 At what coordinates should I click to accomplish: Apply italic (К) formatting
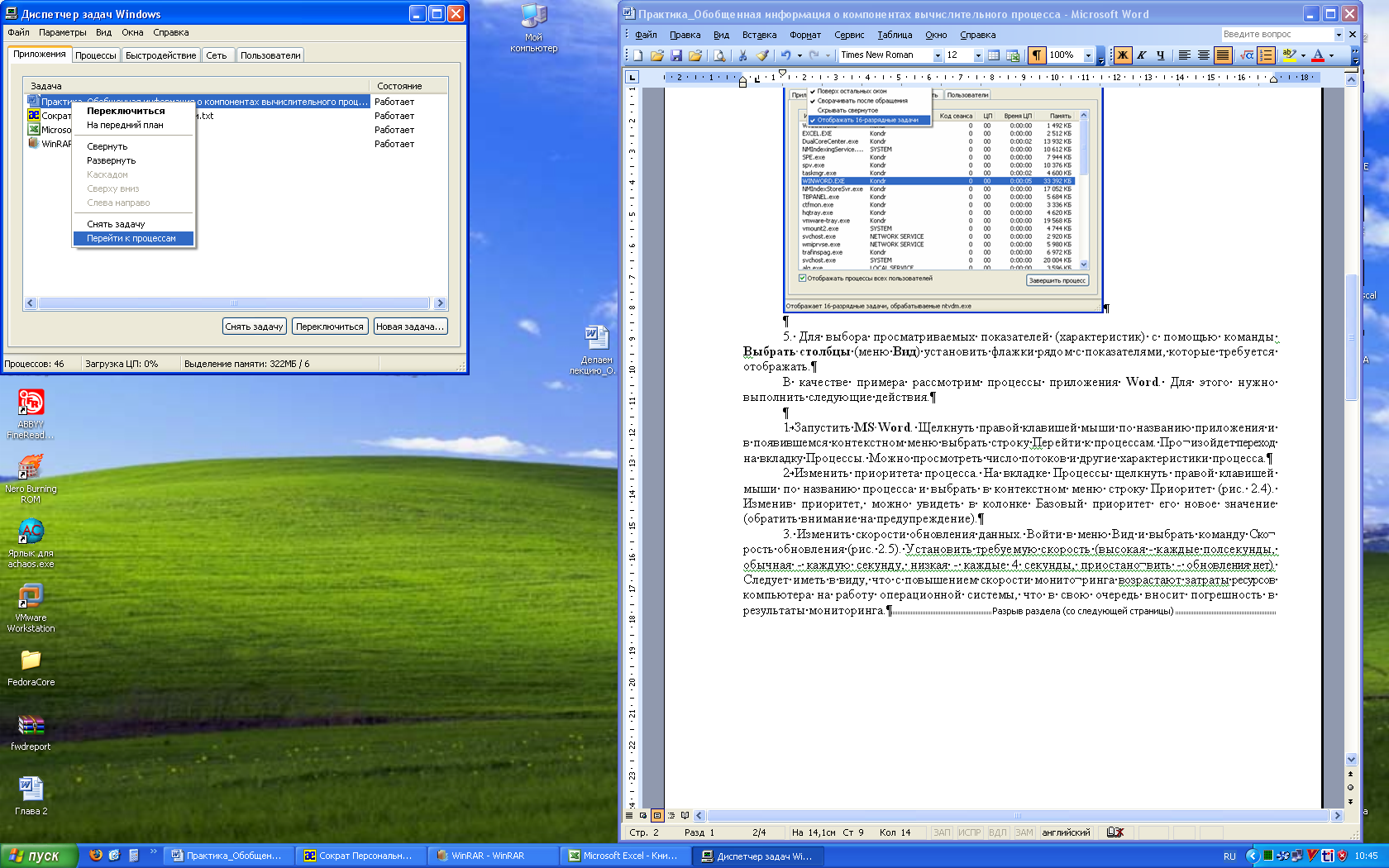coord(1142,55)
